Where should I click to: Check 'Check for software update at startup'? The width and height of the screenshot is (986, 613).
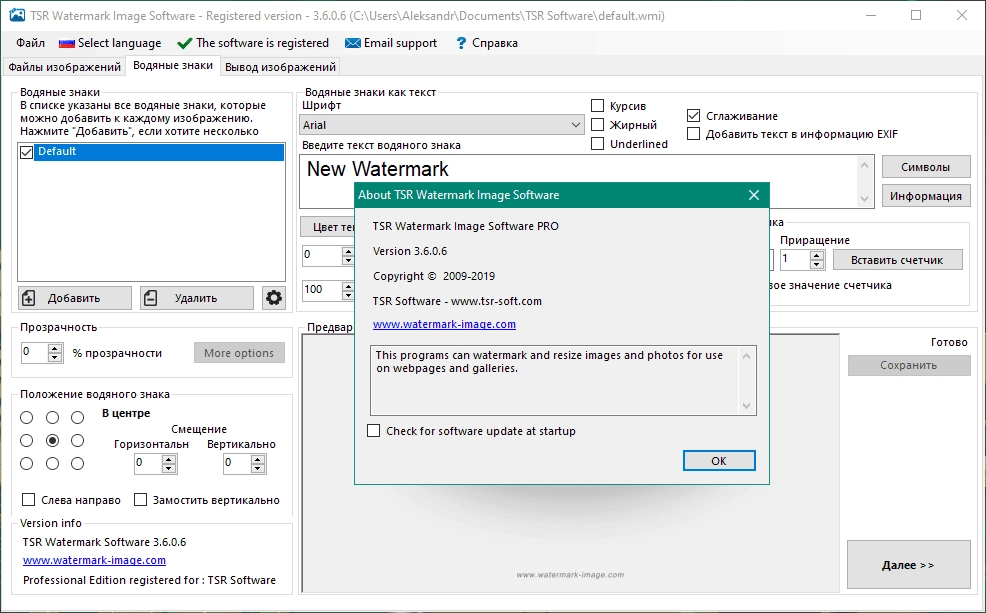374,431
